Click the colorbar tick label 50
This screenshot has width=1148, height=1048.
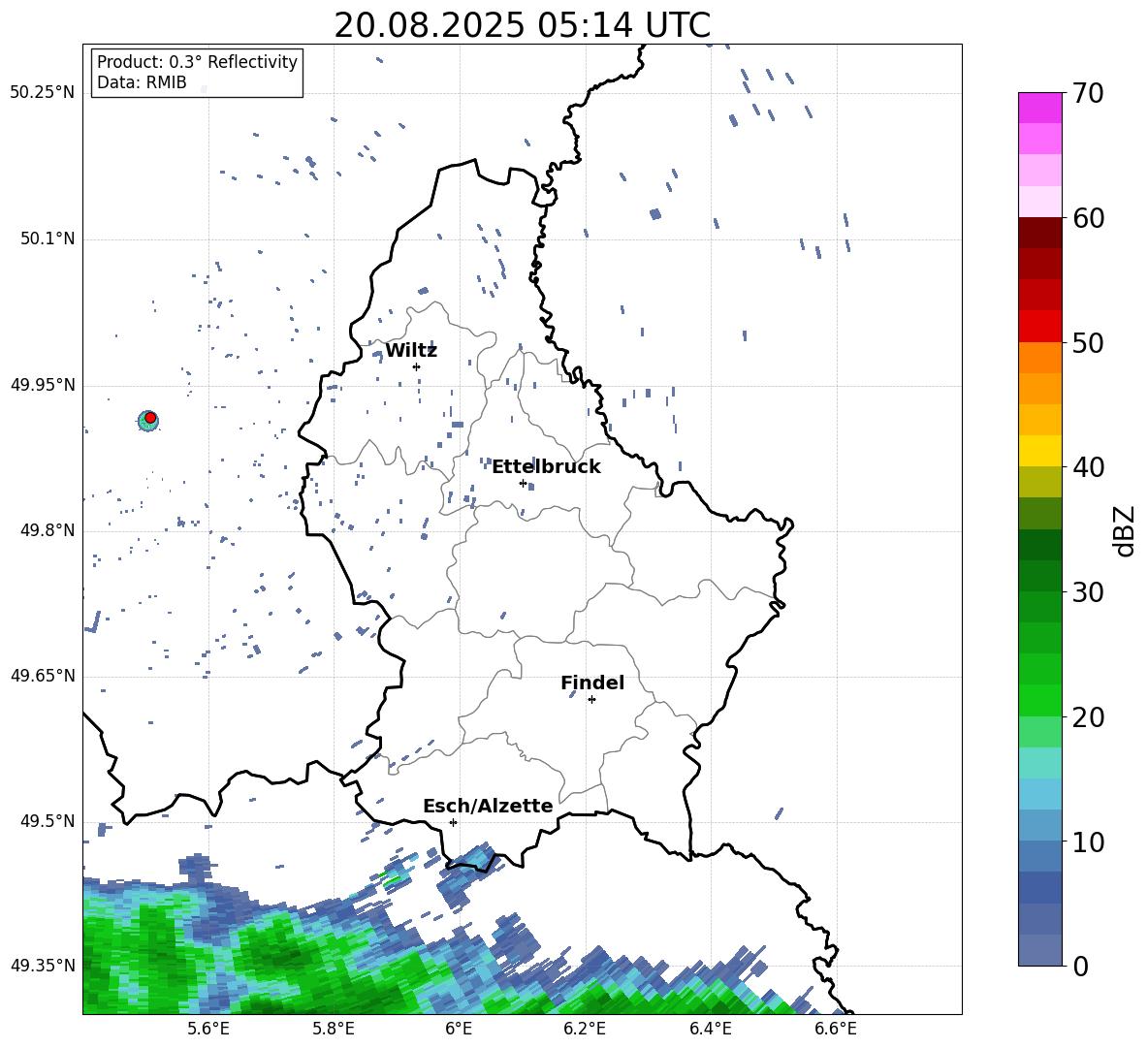tap(1088, 343)
